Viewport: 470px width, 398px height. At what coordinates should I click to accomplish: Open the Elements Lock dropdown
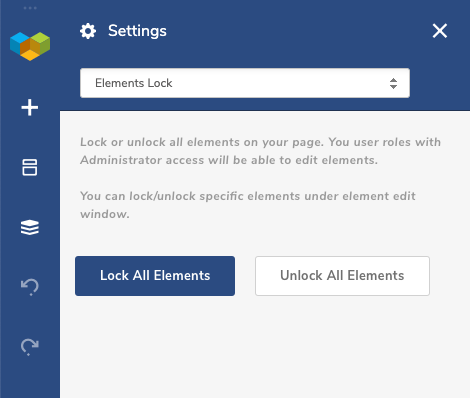pyautogui.click(x=245, y=83)
